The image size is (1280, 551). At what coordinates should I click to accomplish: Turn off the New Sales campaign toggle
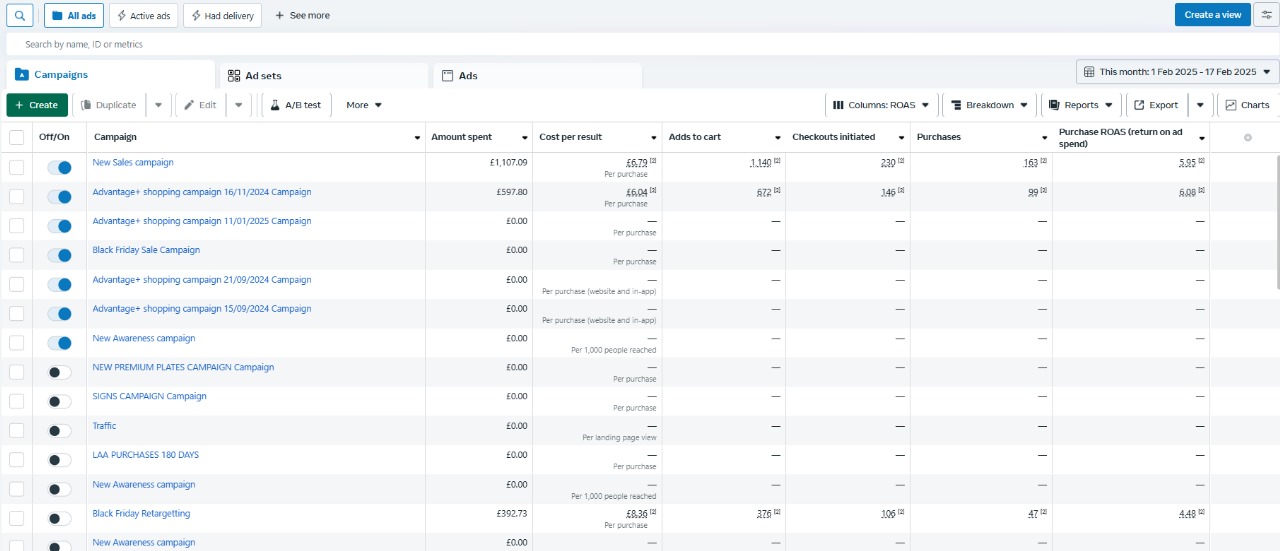[x=59, y=168]
